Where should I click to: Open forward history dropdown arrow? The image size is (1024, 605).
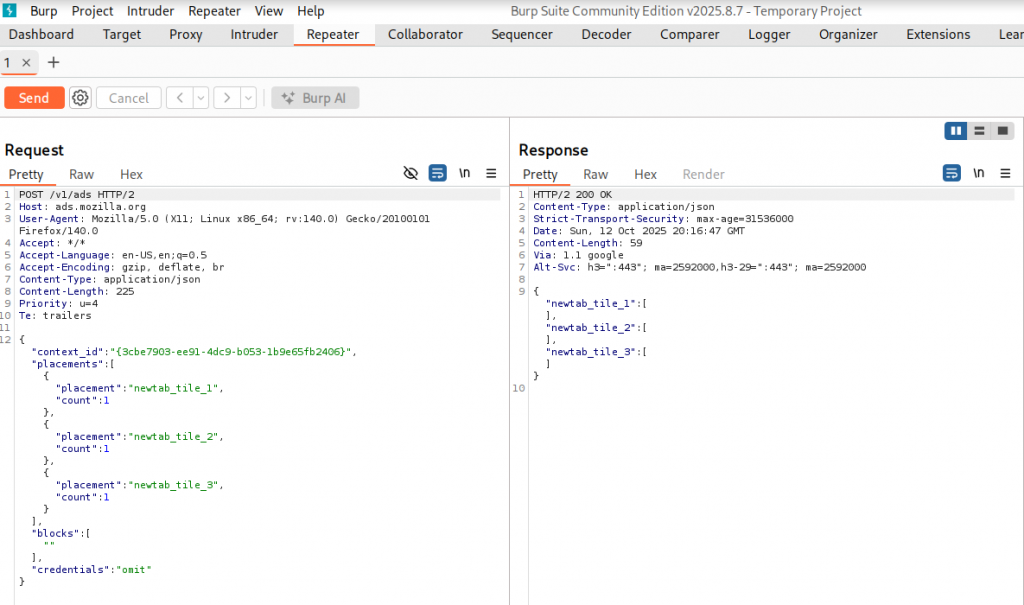[x=248, y=98]
